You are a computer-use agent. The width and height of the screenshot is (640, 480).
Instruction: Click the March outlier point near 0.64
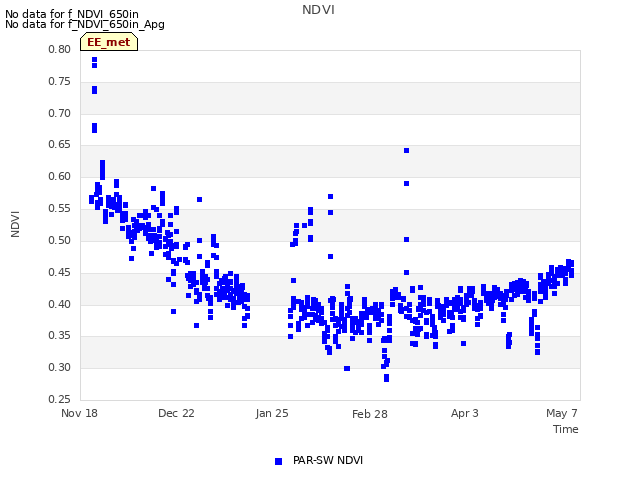click(x=407, y=151)
